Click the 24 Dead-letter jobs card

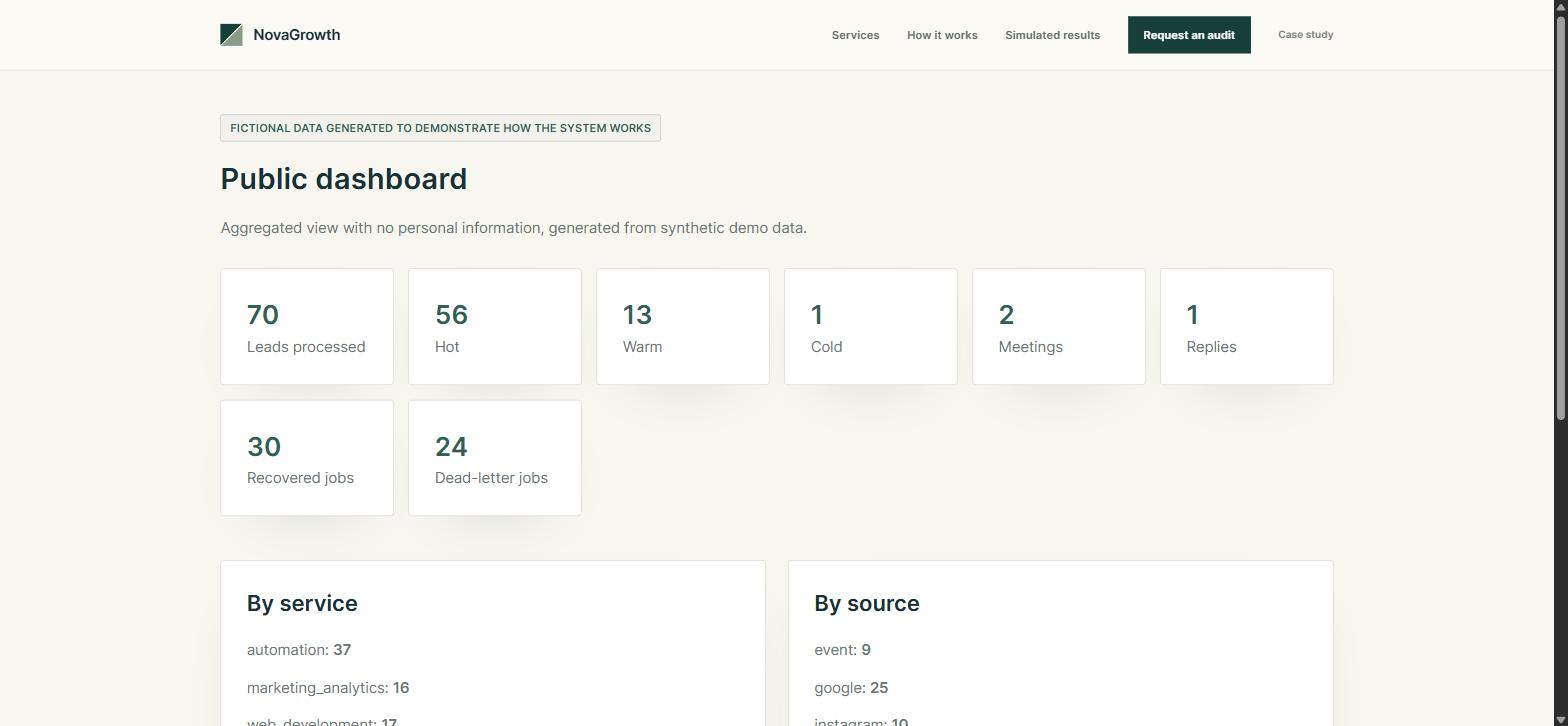[495, 458]
